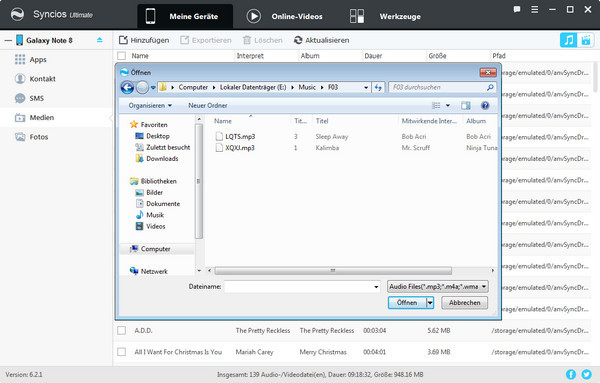600x383 pixels.
Task: Open the Facebook link icon
Action: click(x=571, y=374)
